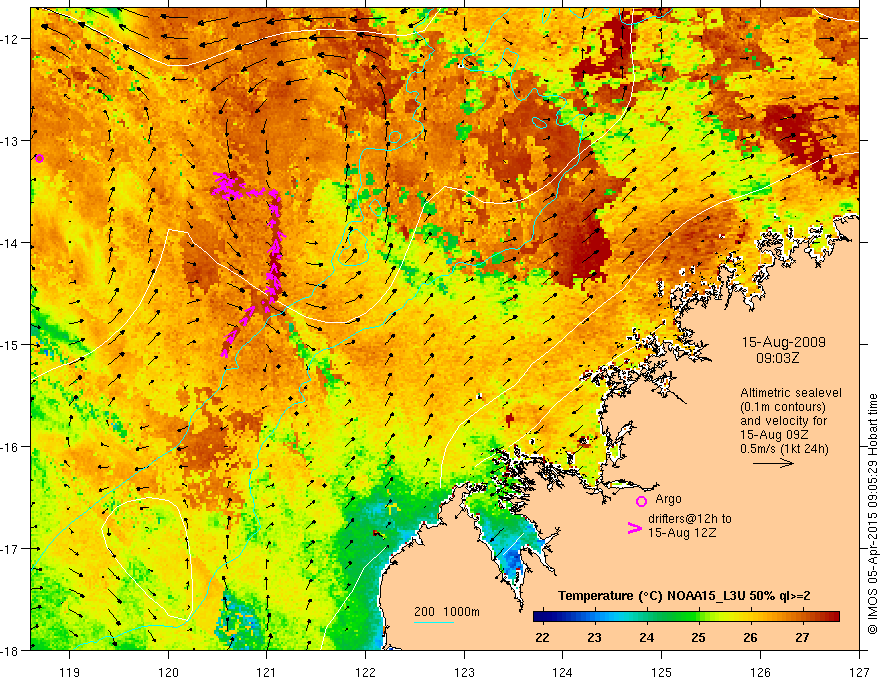Click the 'drifters@12h to' legend text

coord(690,519)
